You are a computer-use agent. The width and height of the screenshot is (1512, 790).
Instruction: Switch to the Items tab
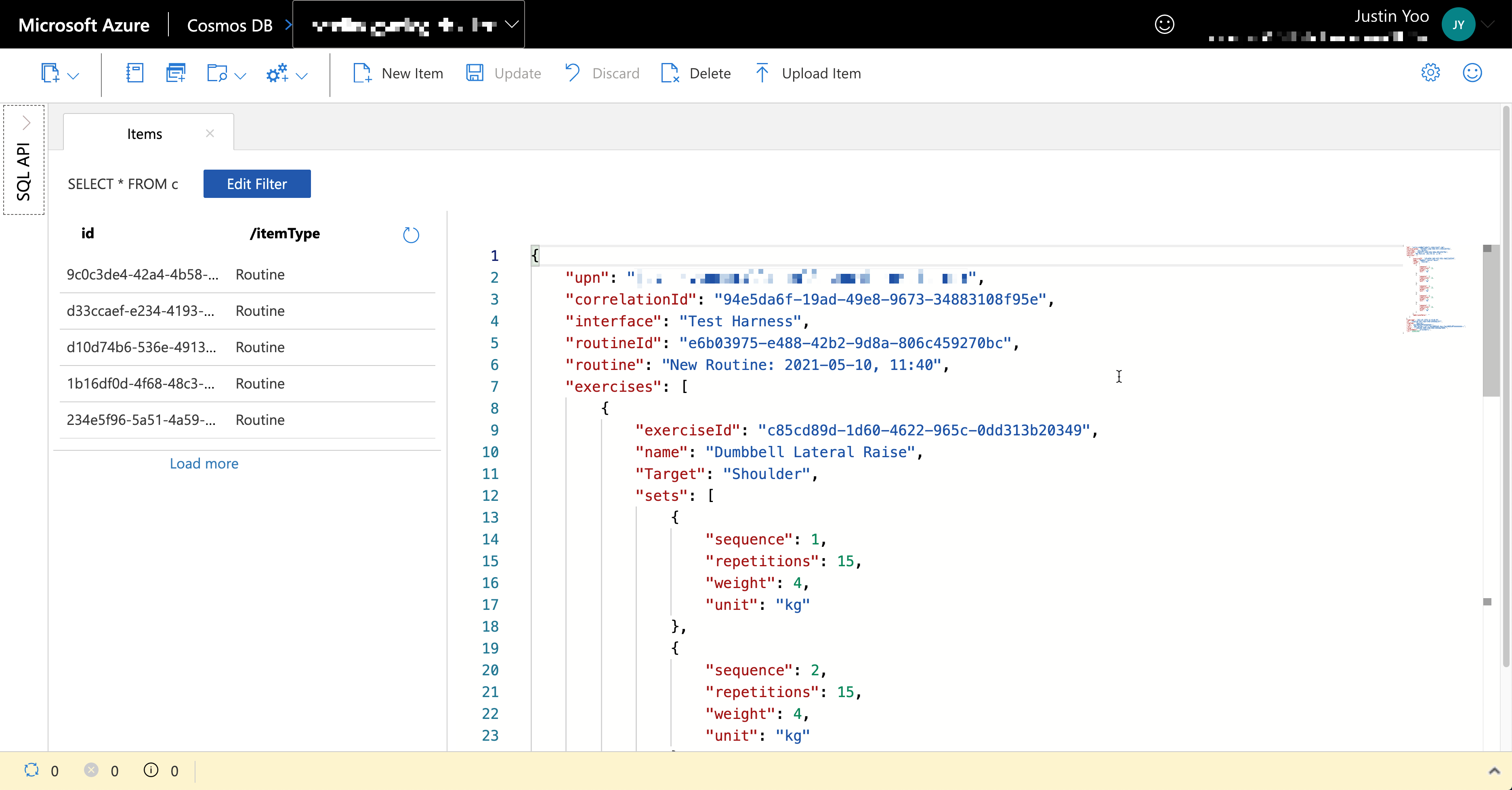click(144, 133)
